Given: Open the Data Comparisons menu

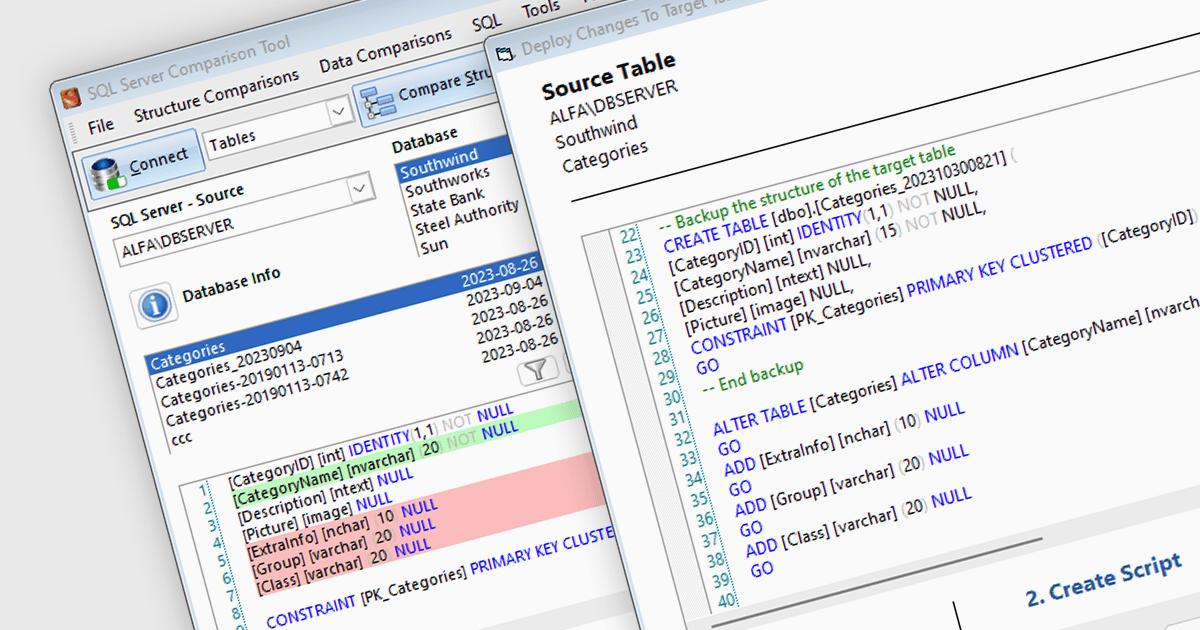Looking at the screenshot, I should (x=385, y=49).
